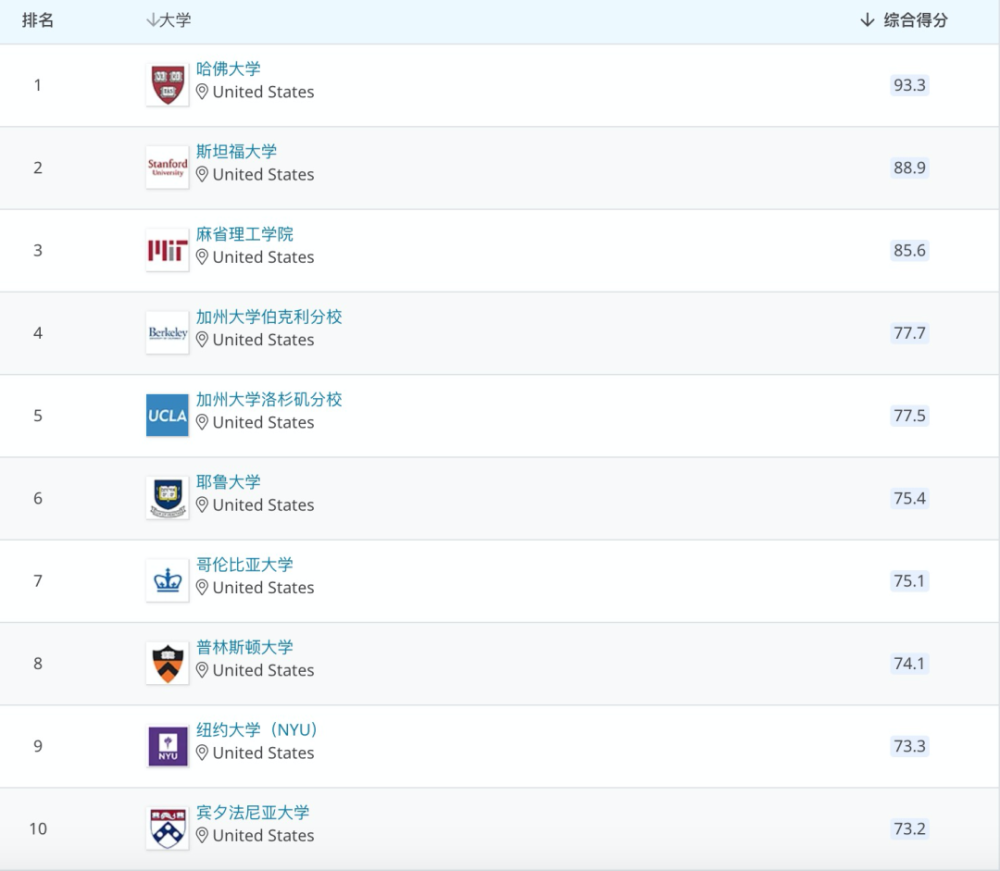Click rank number 5
The height and width of the screenshot is (871, 1000).
38,416
